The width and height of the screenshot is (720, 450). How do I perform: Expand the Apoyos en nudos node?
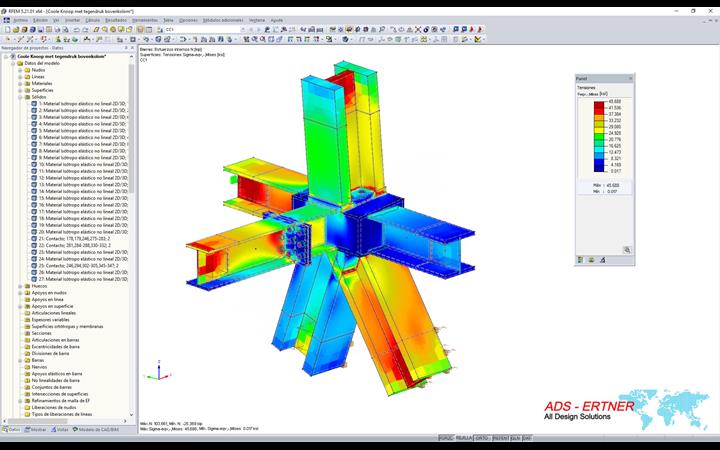tap(20, 292)
